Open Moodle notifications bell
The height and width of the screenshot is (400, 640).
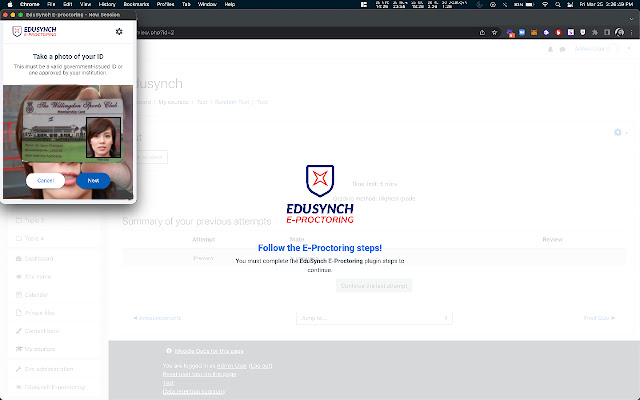tap(550, 49)
